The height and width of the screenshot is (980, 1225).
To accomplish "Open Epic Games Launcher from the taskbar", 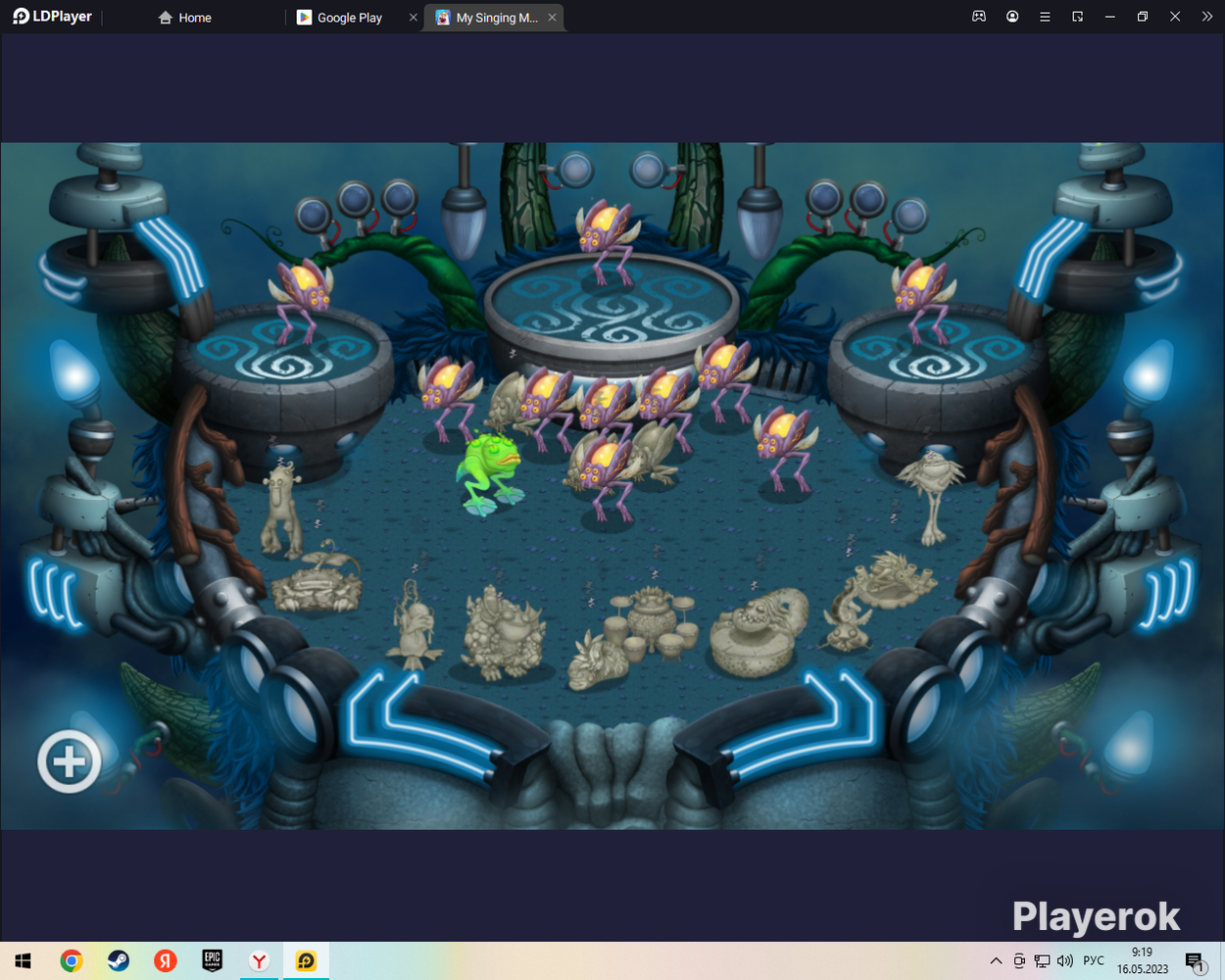I will click(212, 961).
